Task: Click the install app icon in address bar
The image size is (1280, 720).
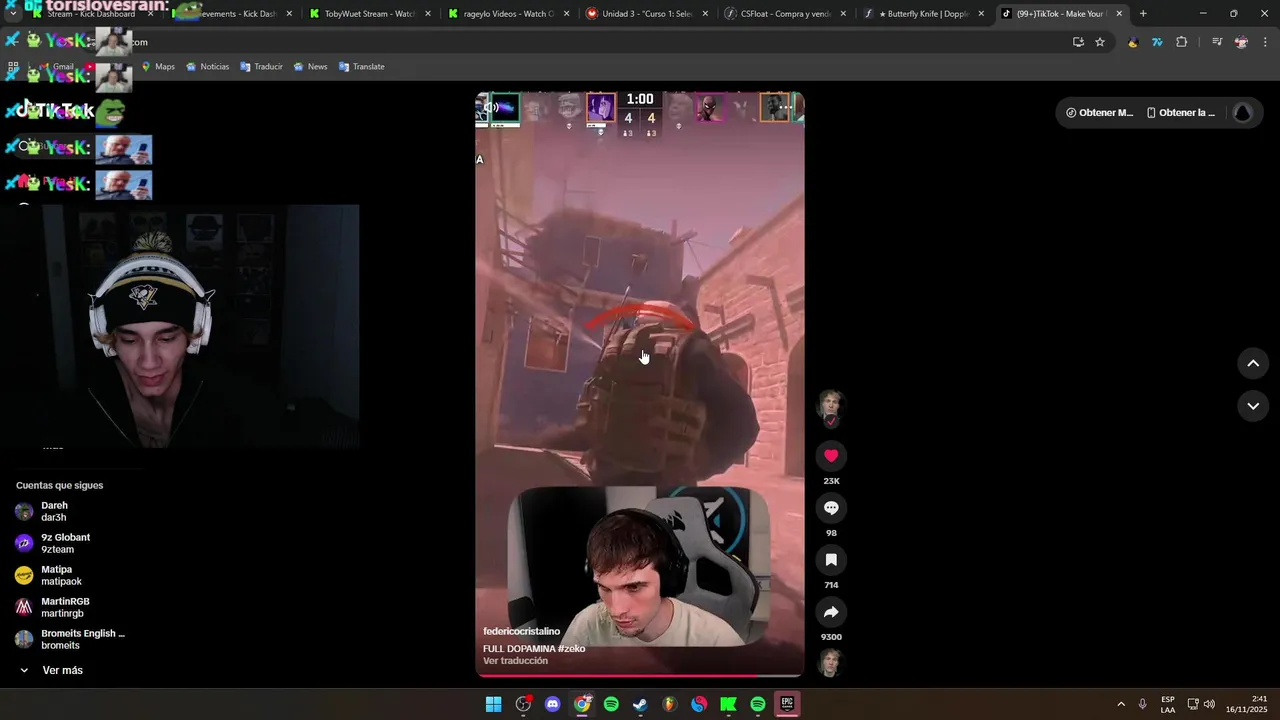Action: (1078, 42)
